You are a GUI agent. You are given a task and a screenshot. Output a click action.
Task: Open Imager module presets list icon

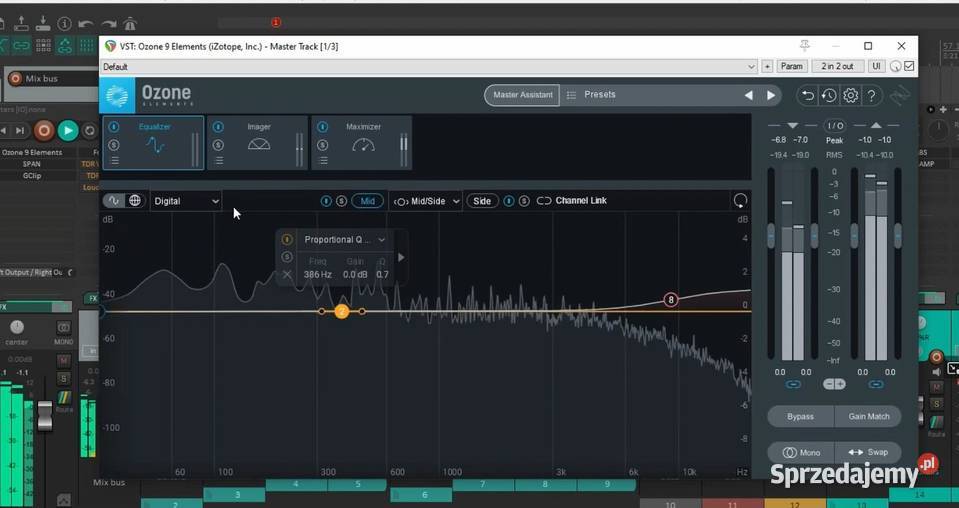pyautogui.click(x=219, y=161)
